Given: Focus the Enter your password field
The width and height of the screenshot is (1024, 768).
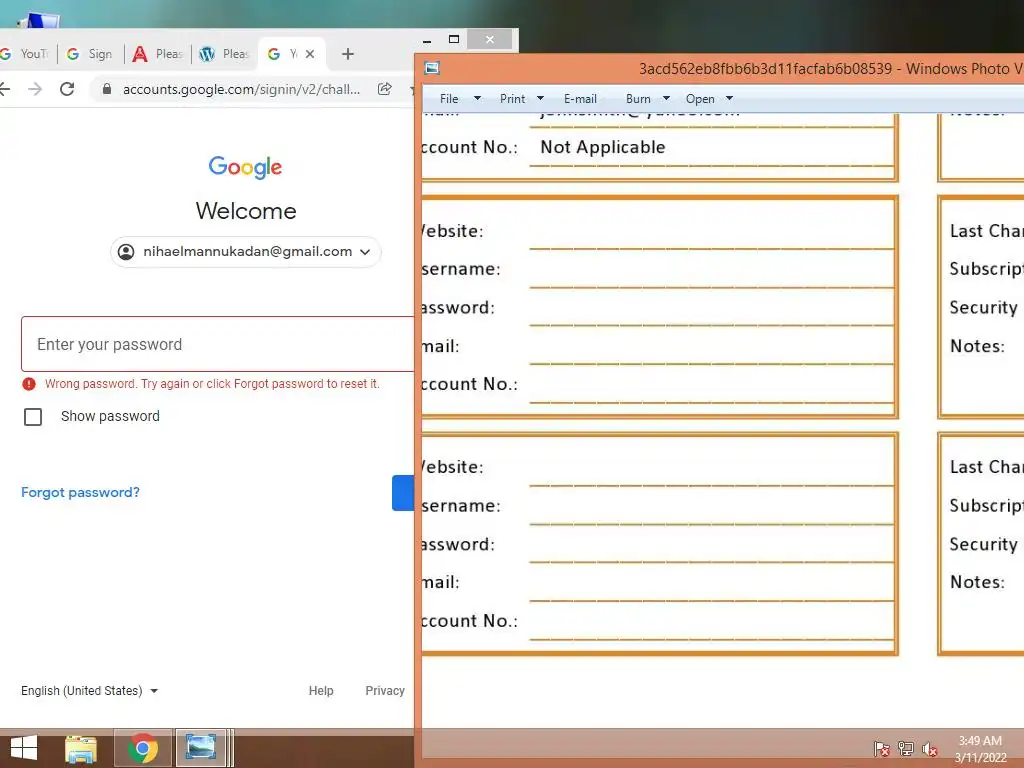Looking at the screenshot, I should point(217,344).
